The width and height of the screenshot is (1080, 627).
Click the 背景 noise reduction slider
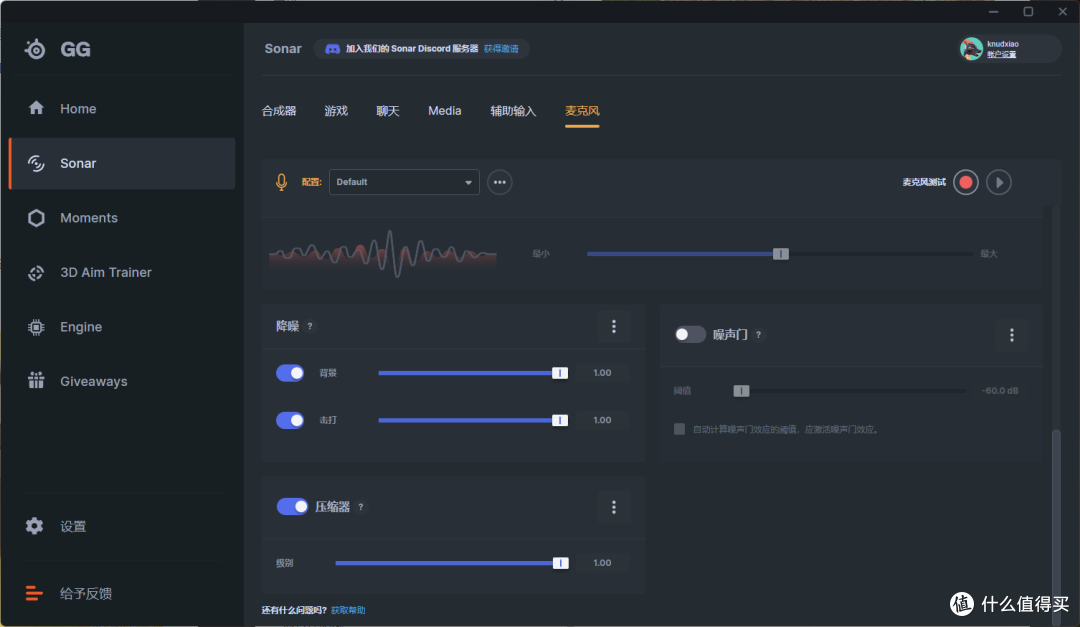pos(472,373)
